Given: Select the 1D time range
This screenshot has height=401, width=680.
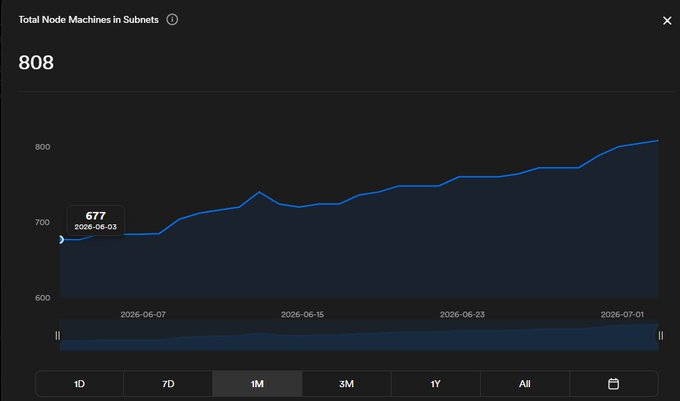Looking at the screenshot, I should [79, 384].
